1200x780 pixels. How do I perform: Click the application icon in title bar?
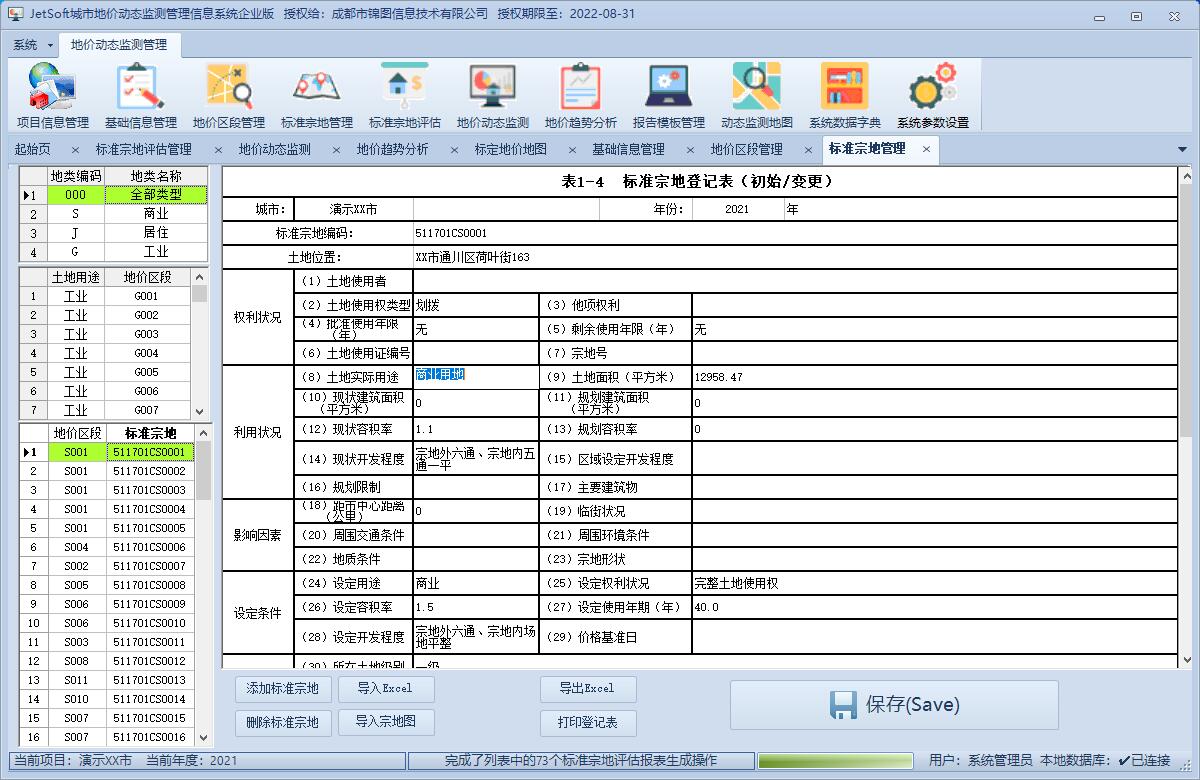pos(16,14)
